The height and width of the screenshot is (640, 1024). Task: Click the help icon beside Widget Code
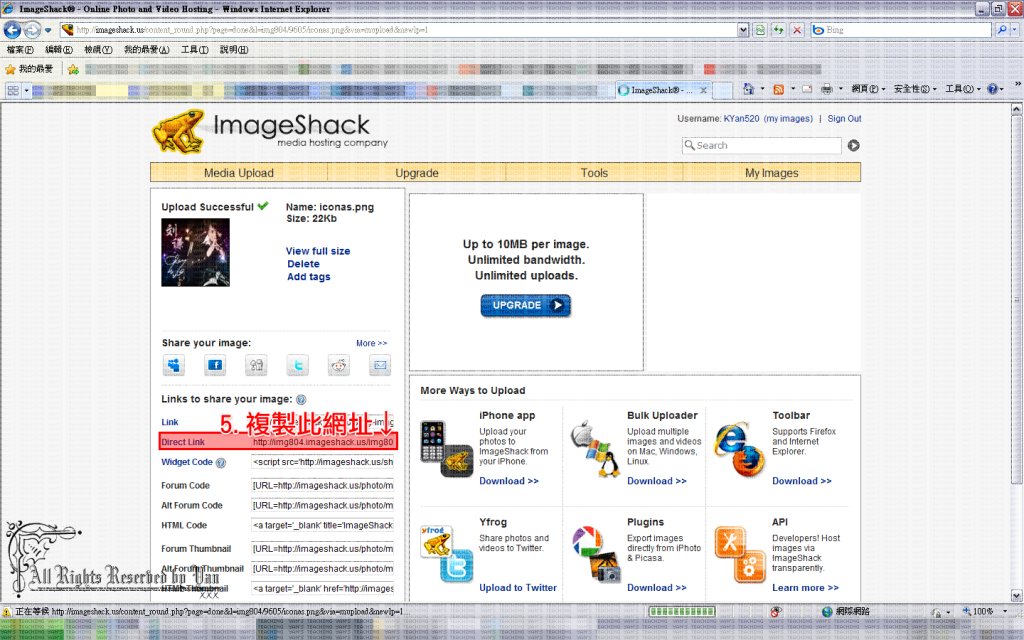pyautogui.click(x=221, y=463)
